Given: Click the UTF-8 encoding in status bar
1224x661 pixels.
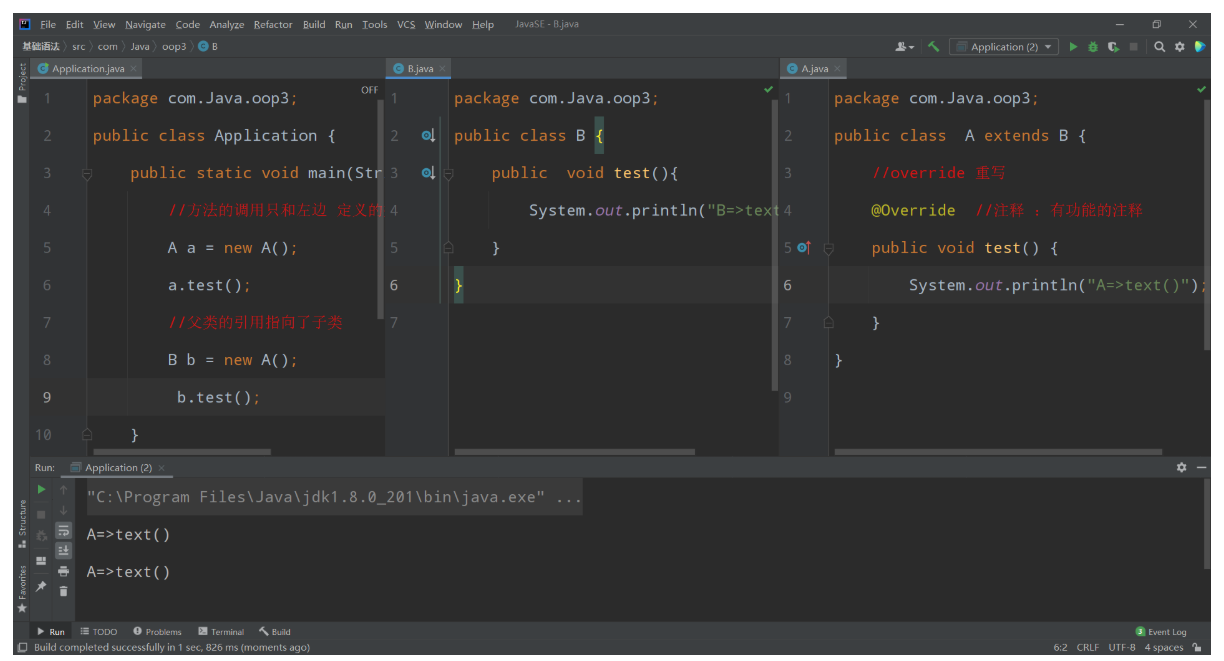Looking at the screenshot, I should pyautogui.click(x=1122, y=648).
